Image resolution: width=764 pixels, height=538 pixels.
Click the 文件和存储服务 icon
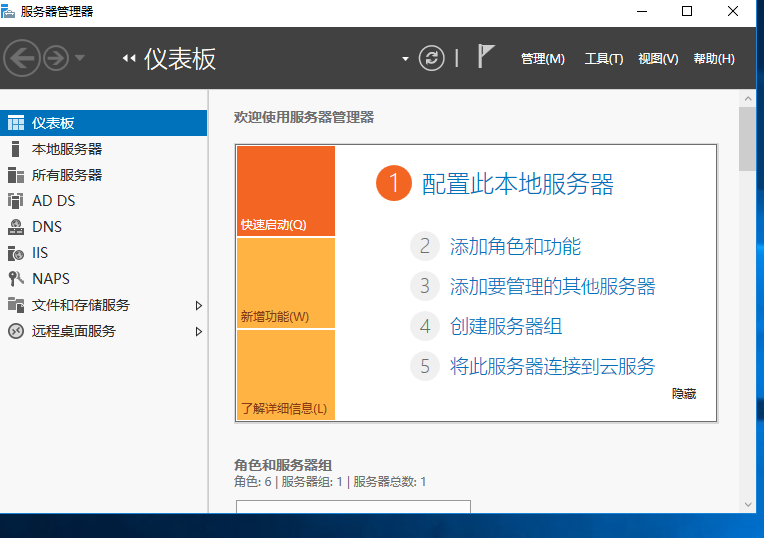point(16,305)
